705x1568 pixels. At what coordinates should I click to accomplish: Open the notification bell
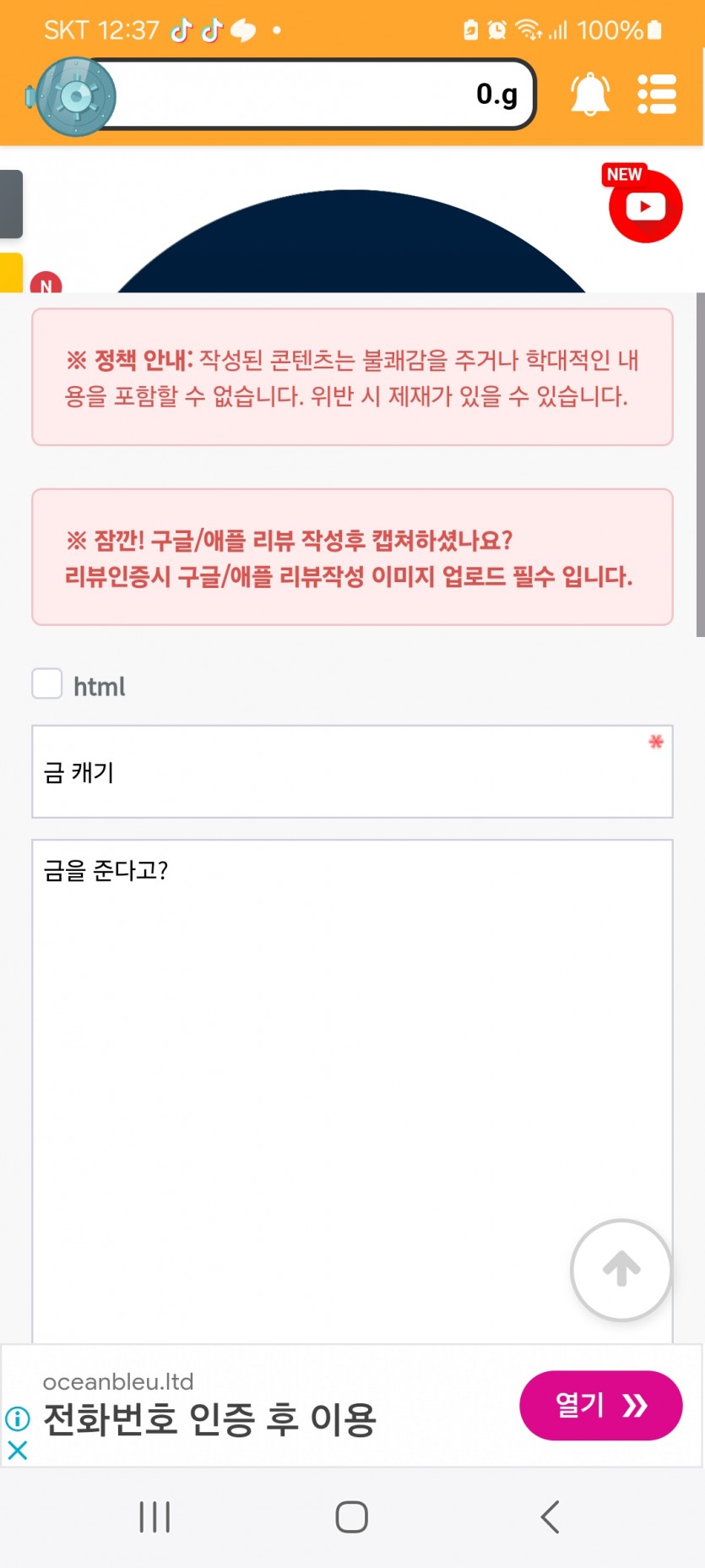point(589,94)
